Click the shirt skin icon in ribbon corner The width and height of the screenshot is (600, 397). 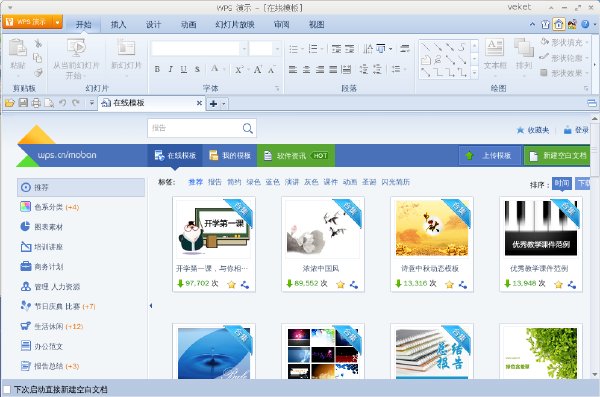pos(546,25)
